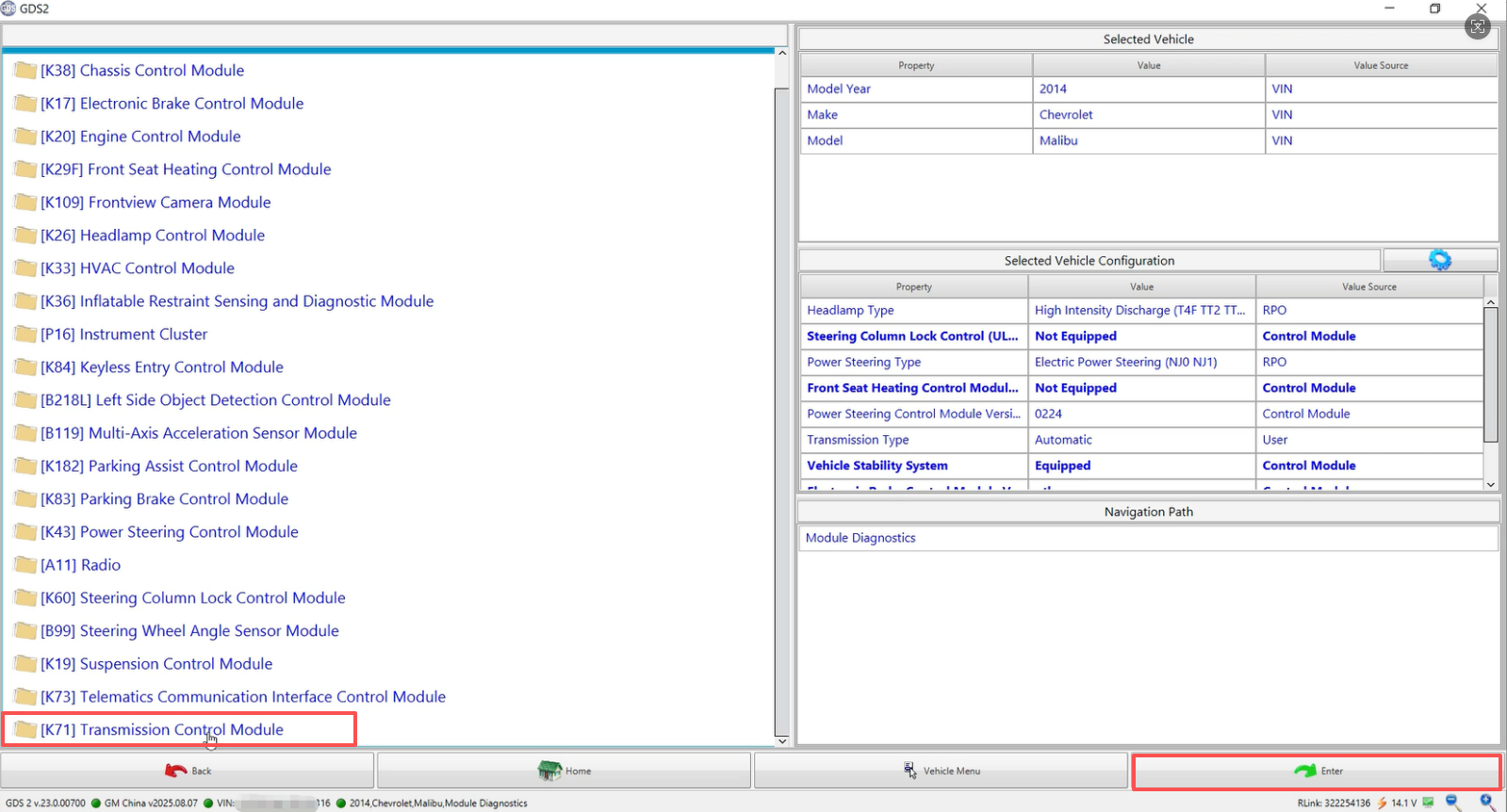This screenshot has height=812, width=1507.
Task: Open the Vehicle Menu
Action: [x=941, y=771]
